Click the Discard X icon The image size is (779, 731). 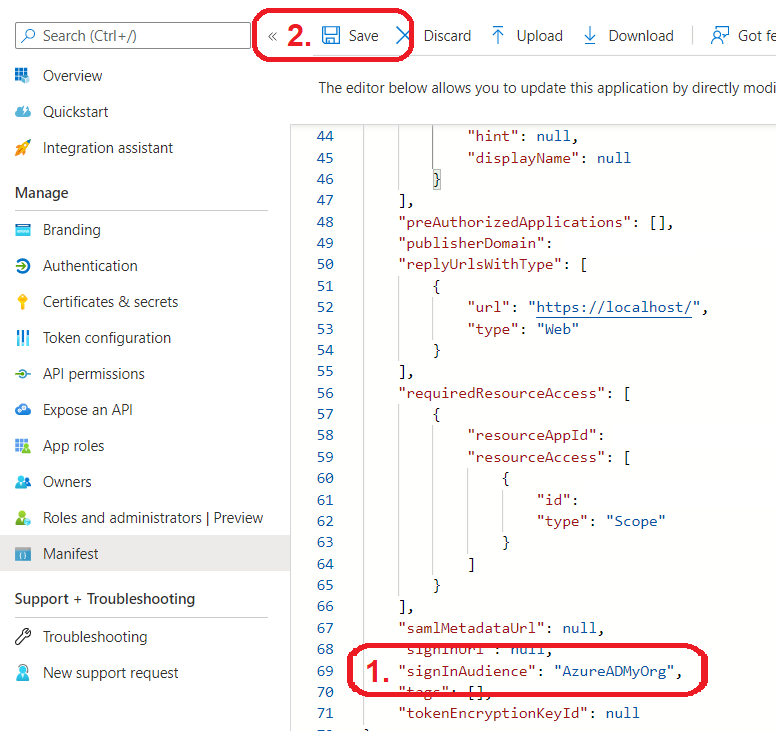pyautogui.click(x=403, y=36)
